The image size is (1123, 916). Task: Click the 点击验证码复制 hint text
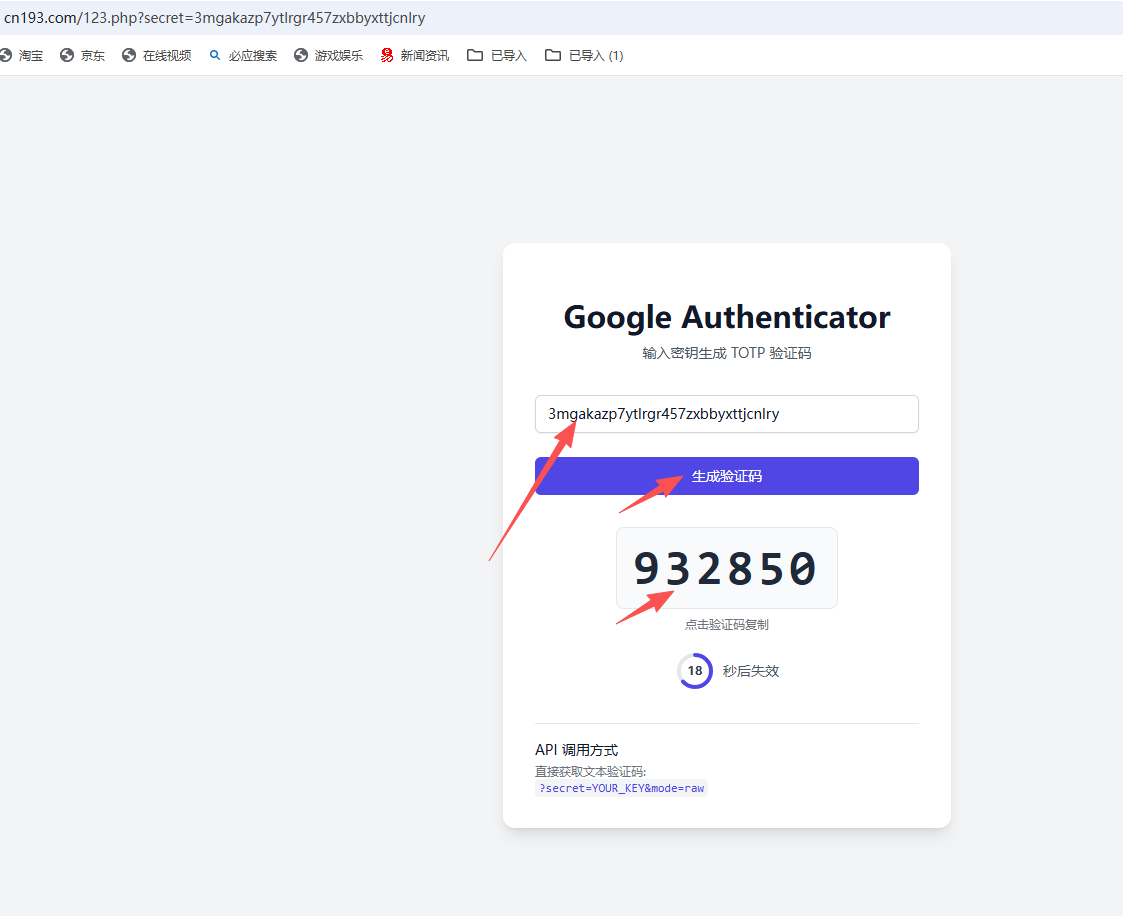pyautogui.click(x=726, y=625)
